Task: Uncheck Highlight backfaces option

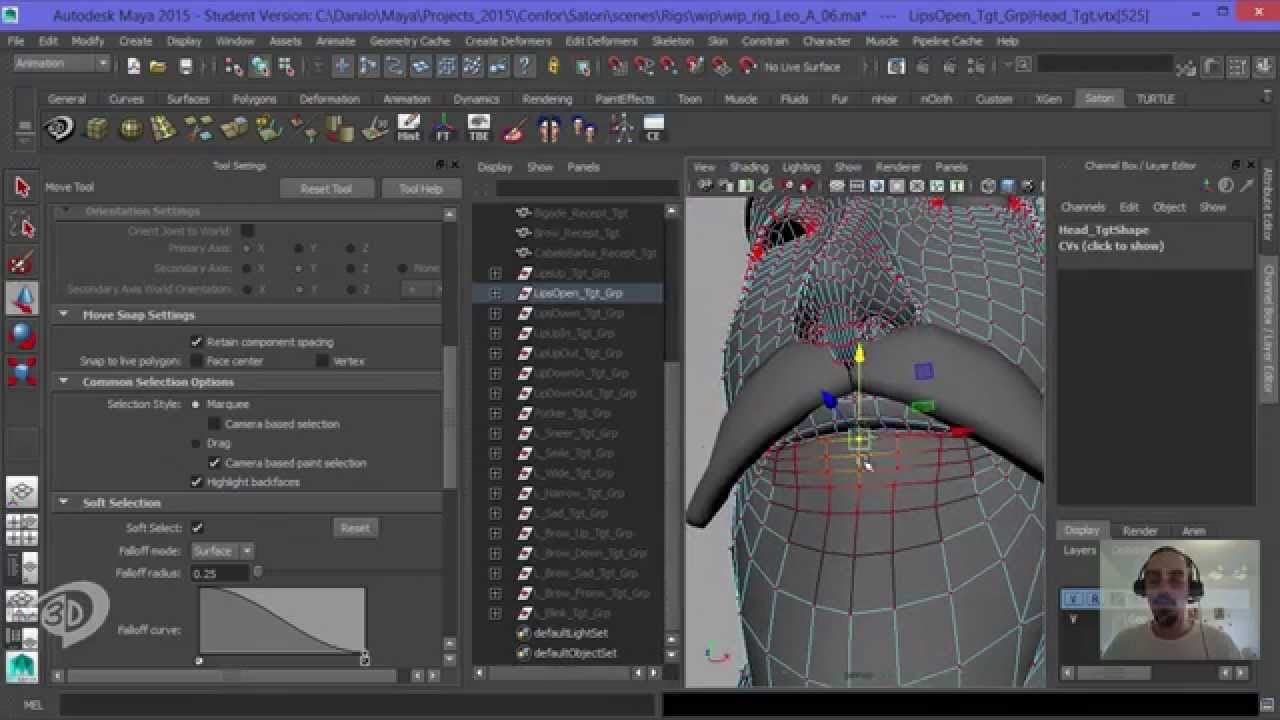Action: [x=197, y=482]
